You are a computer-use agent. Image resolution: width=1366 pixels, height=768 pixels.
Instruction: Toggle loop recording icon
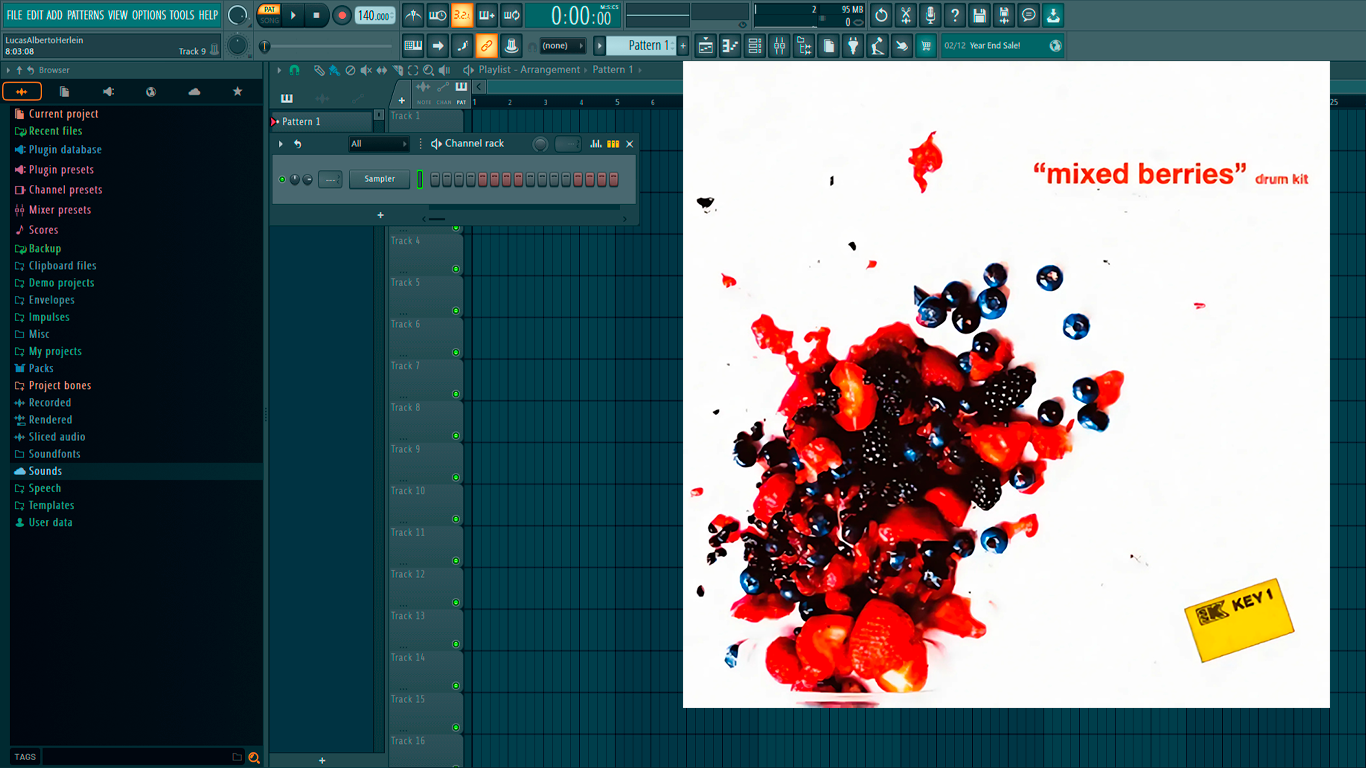pyautogui.click(x=511, y=15)
